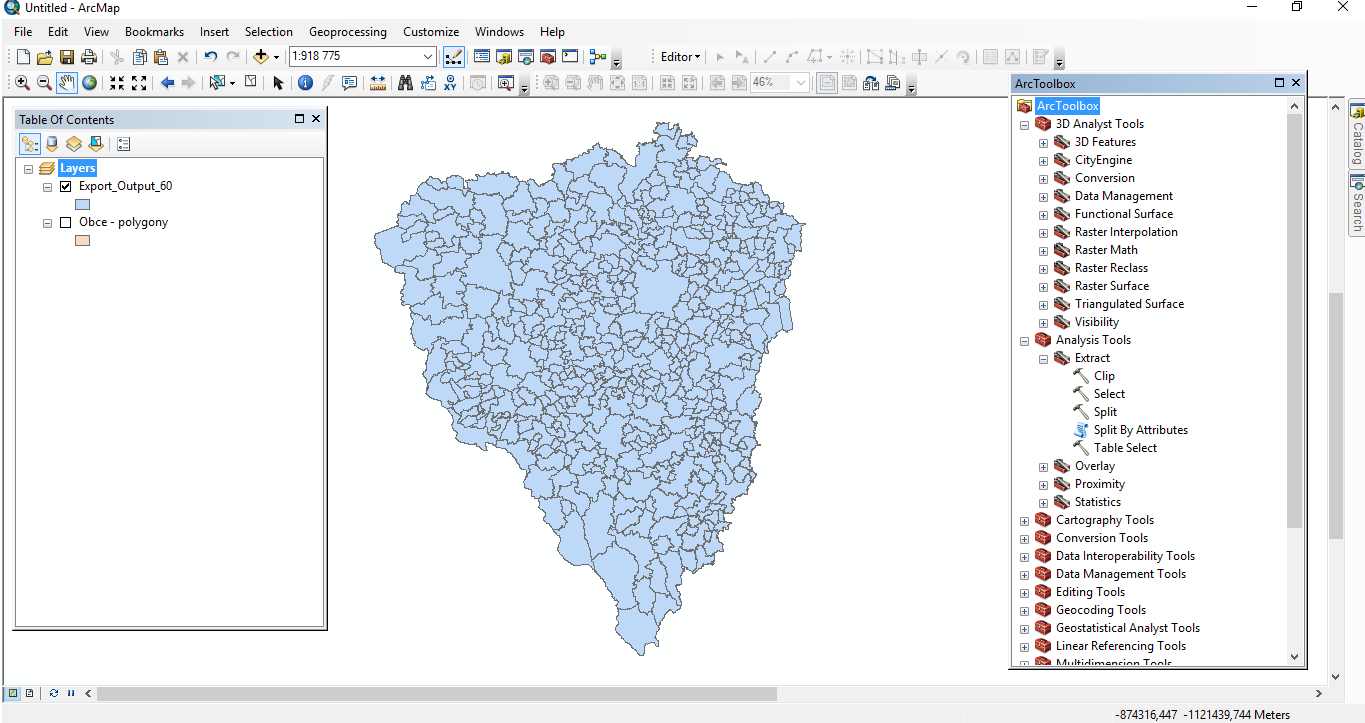1365x723 pixels.
Task: Select the Zoom Out tool
Action: click(44, 83)
